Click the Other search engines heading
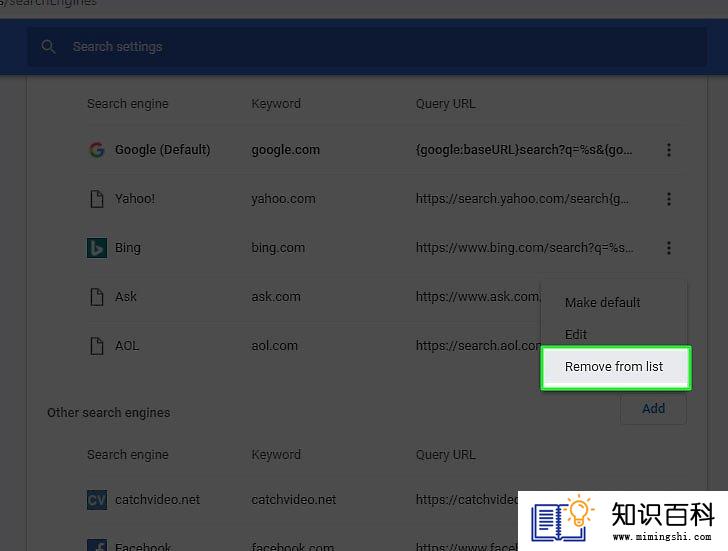 coord(109,413)
